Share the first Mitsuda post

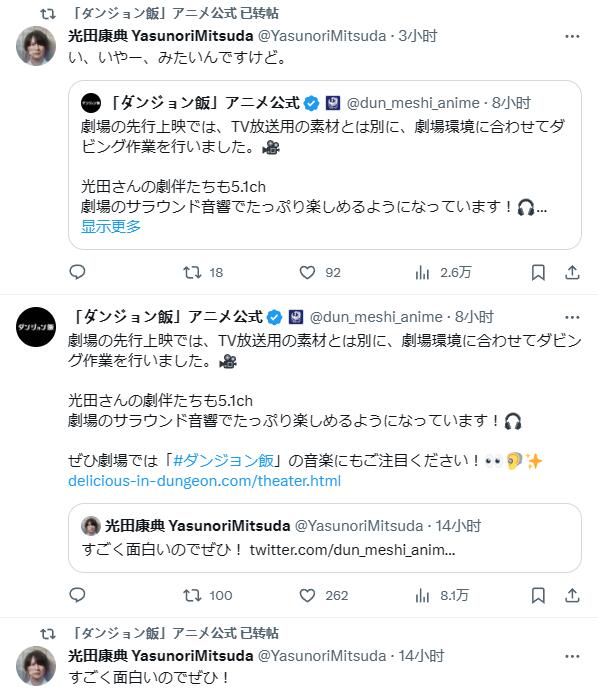pos(572,272)
